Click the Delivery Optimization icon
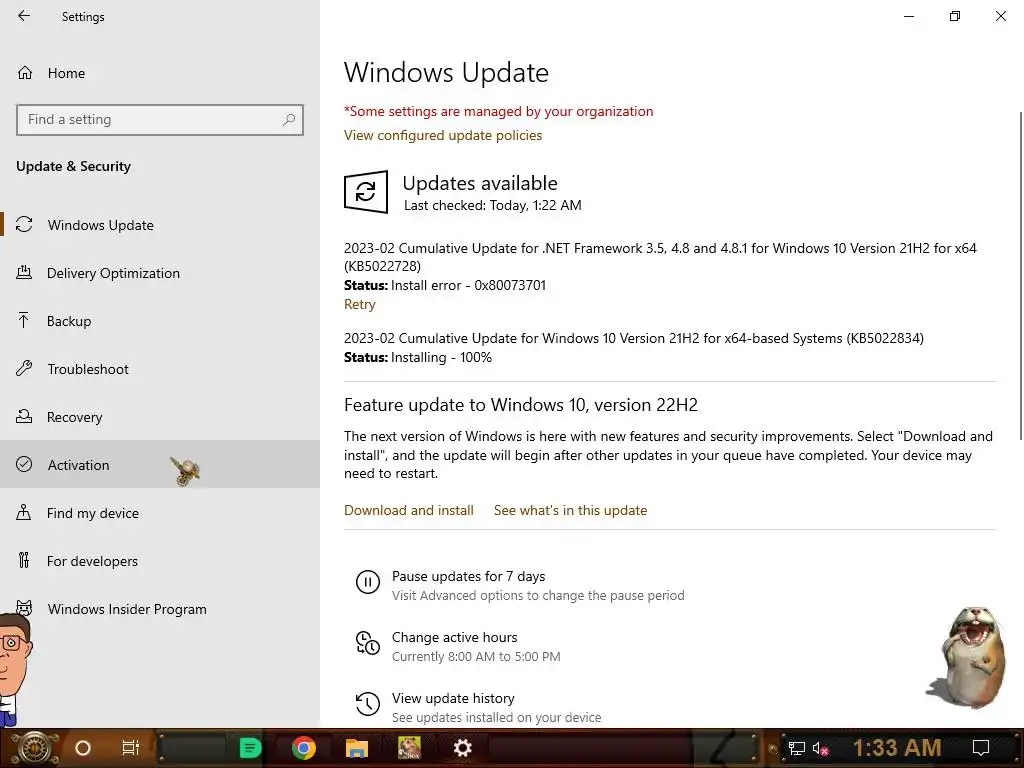Screen dimensions: 1024x768 pyautogui.click(x=24, y=272)
